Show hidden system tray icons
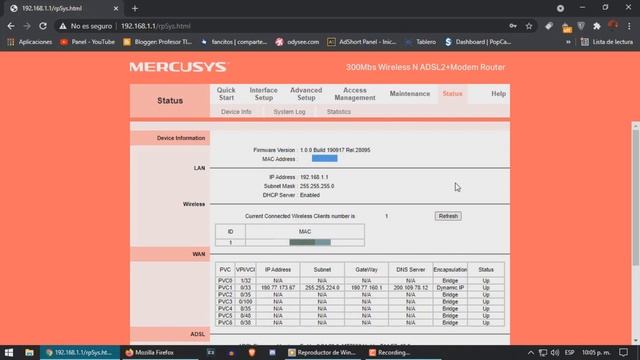The image size is (640, 360). coord(531,353)
